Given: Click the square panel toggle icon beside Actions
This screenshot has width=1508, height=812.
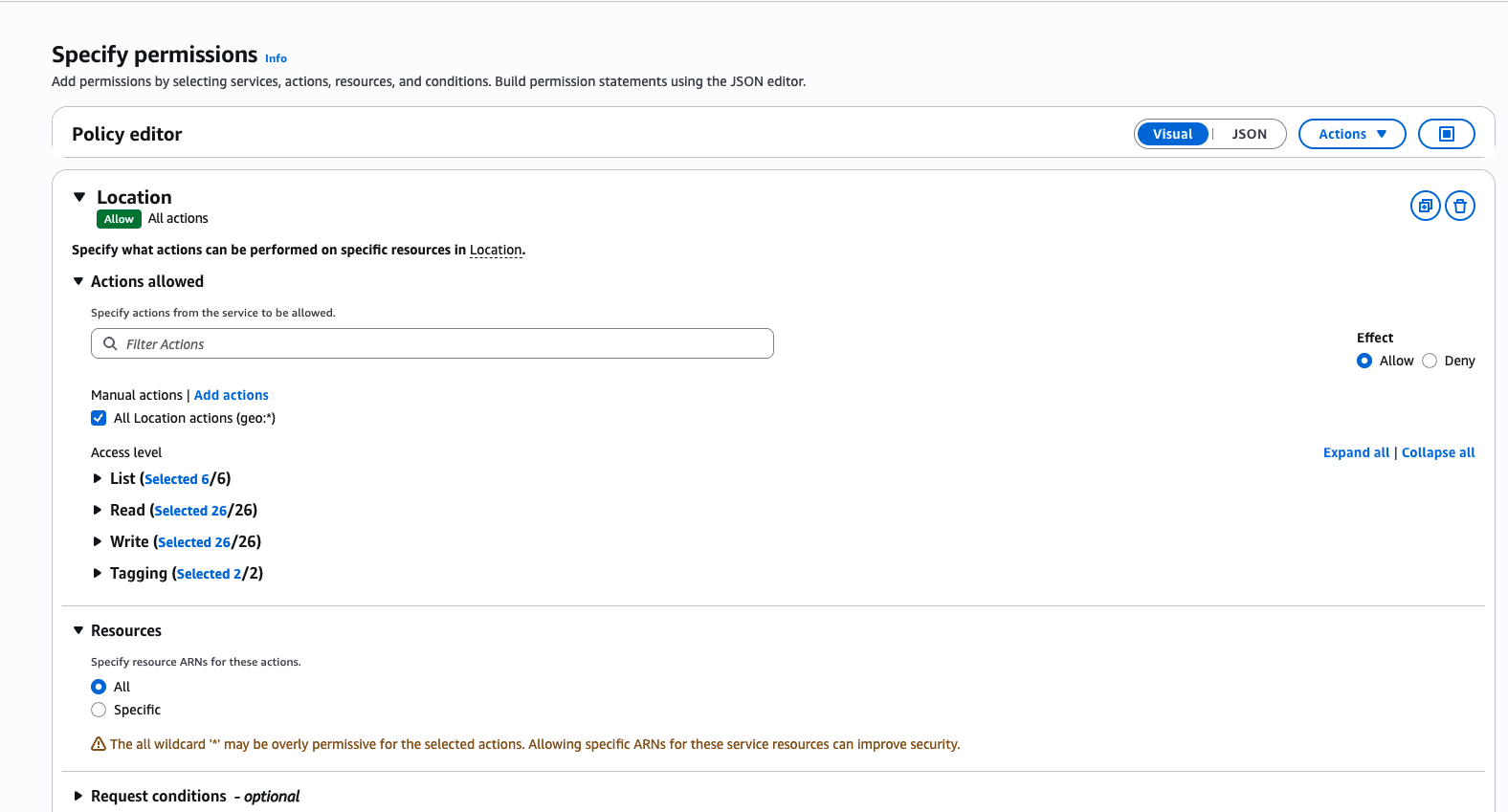Looking at the screenshot, I should click(x=1446, y=134).
